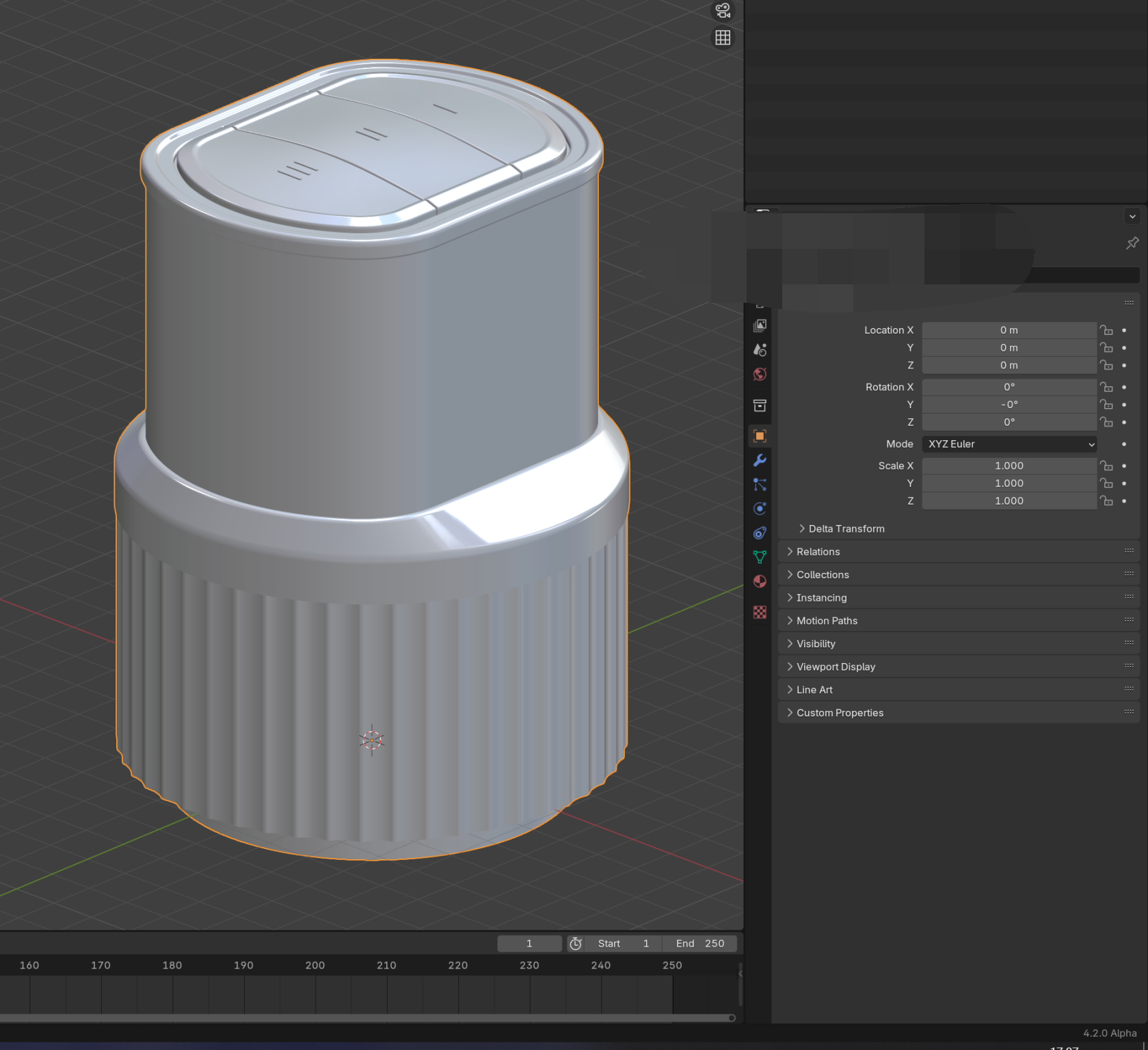1148x1050 pixels.
Task: Toggle the lock on Scale Y
Action: pyautogui.click(x=1106, y=483)
